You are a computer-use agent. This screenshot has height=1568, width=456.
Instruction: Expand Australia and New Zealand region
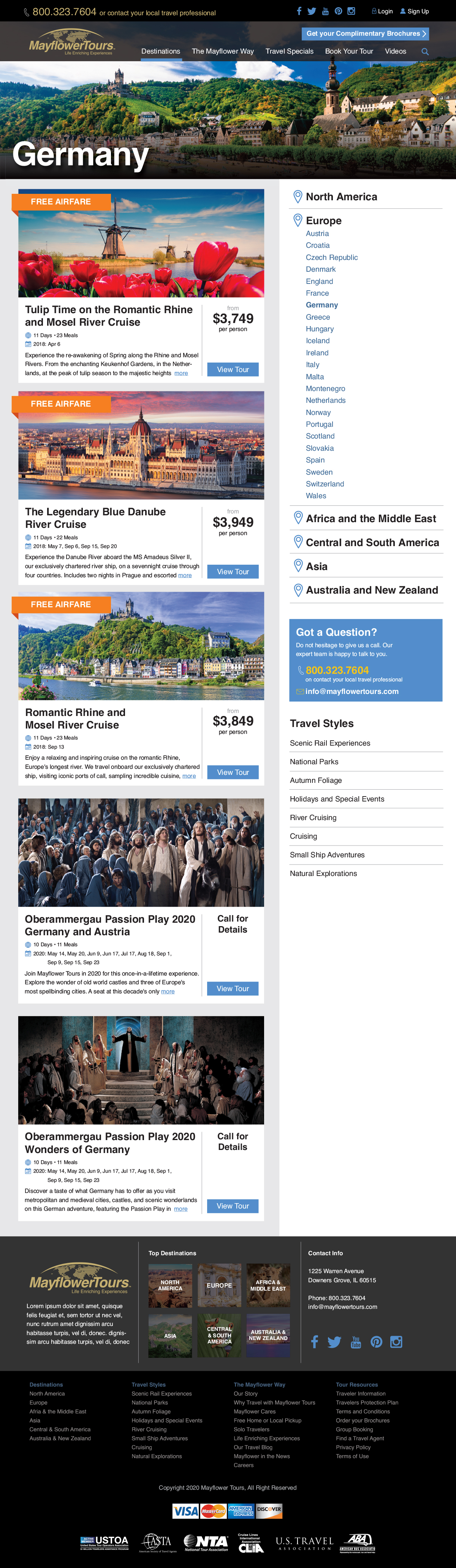[371, 590]
